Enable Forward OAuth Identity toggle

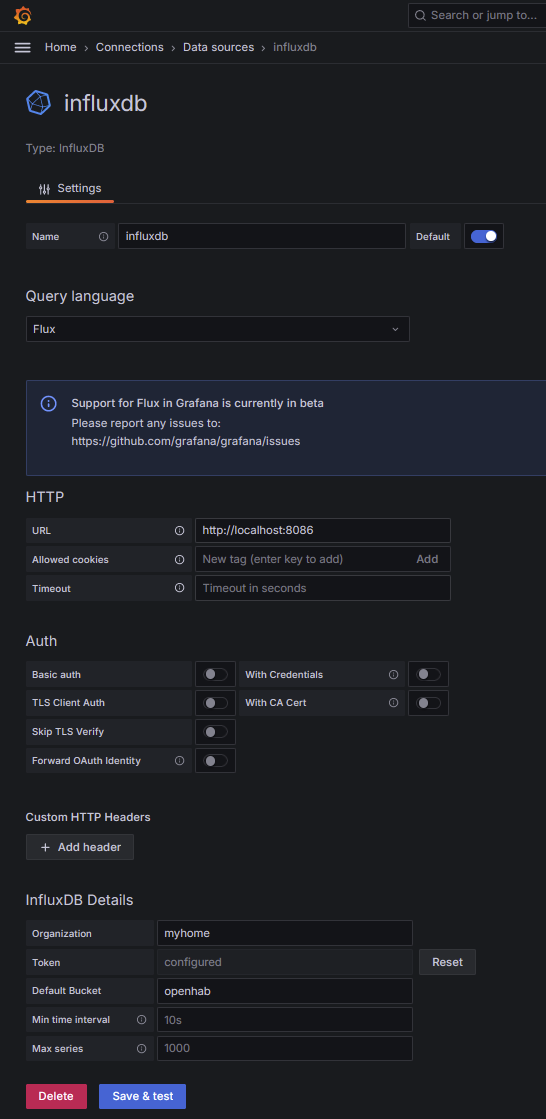pos(216,761)
